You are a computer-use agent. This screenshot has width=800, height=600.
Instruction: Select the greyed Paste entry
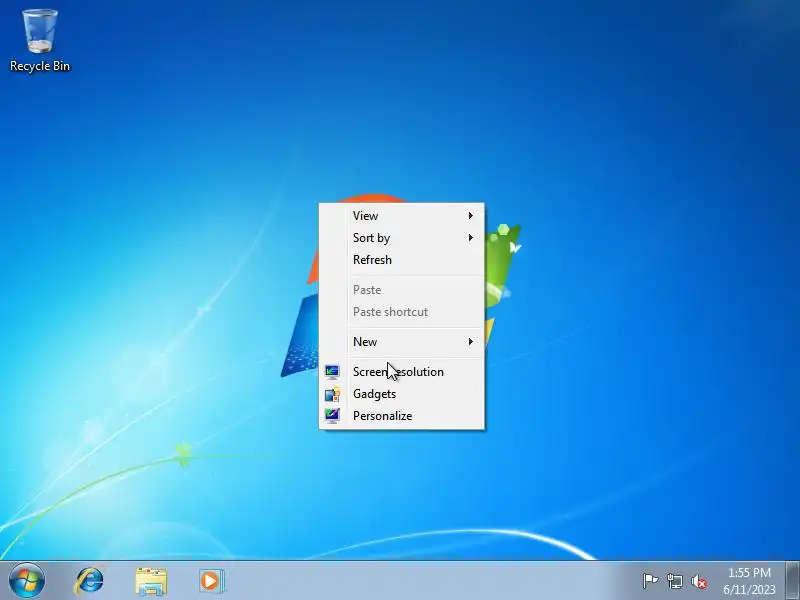click(402, 290)
